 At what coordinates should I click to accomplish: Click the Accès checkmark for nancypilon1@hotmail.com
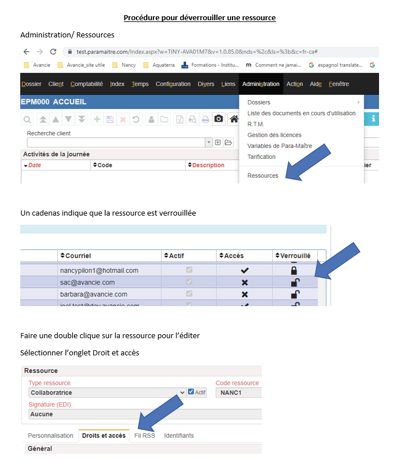tap(245, 270)
